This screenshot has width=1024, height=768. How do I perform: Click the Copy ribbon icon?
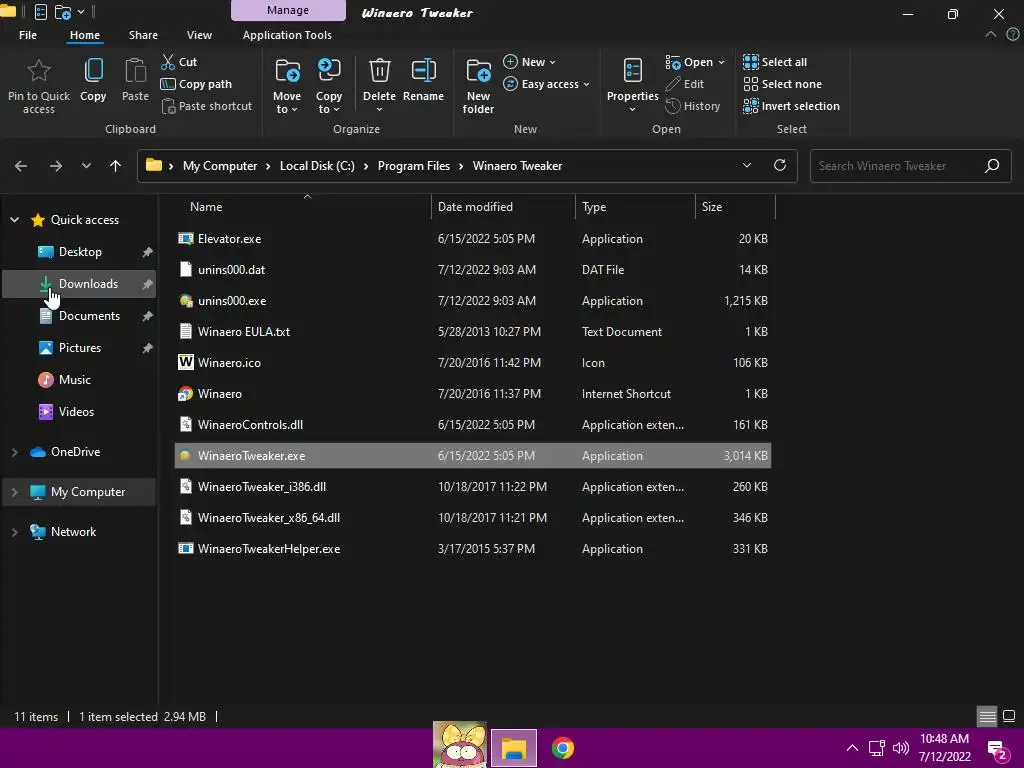click(93, 71)
